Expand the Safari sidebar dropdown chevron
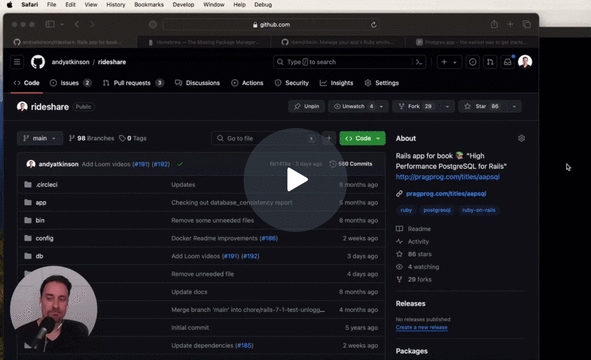The height and width of the screenshot is (360, 591). click(62, 25)
